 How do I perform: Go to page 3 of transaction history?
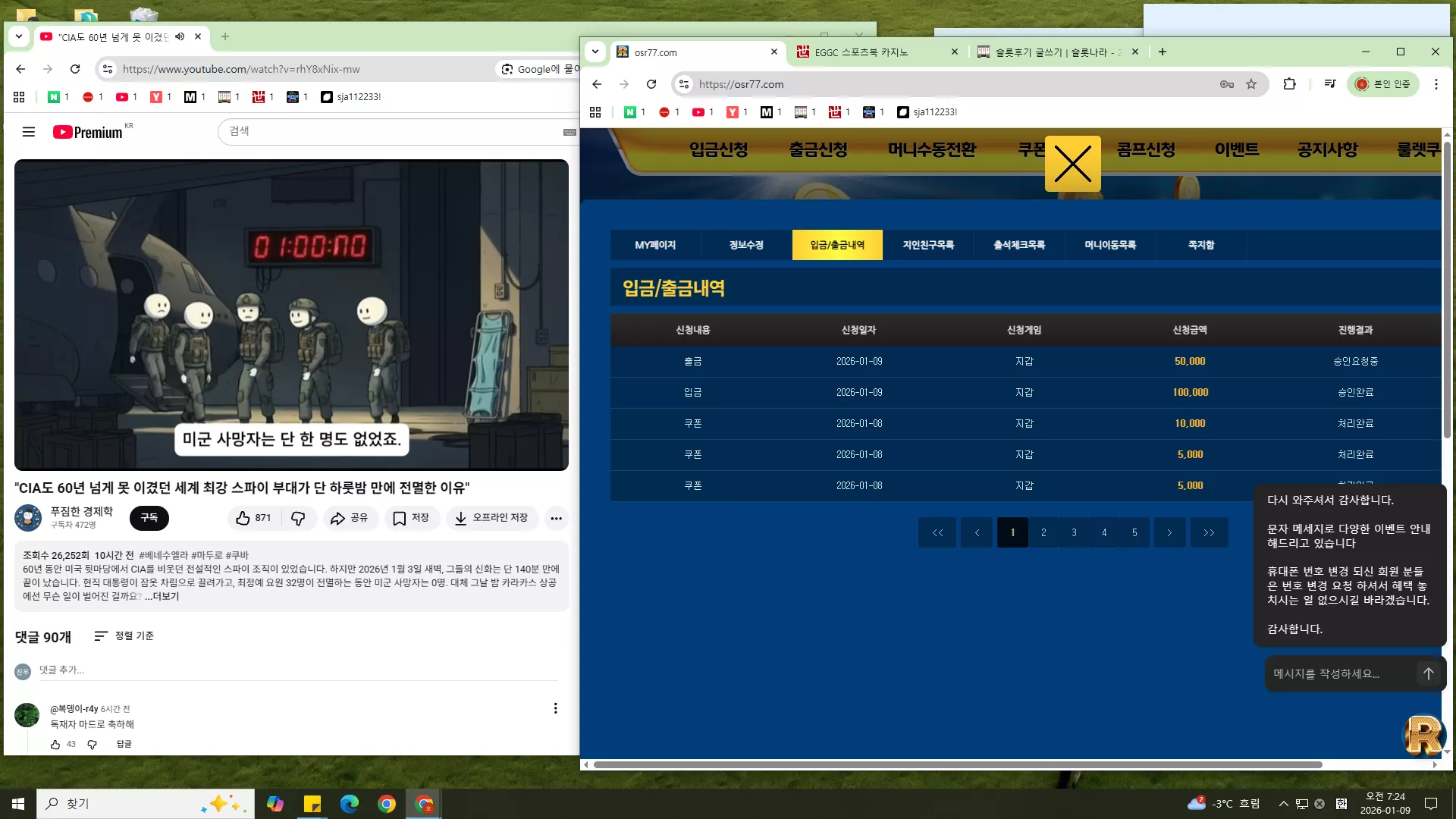[x=1074, y=532]
